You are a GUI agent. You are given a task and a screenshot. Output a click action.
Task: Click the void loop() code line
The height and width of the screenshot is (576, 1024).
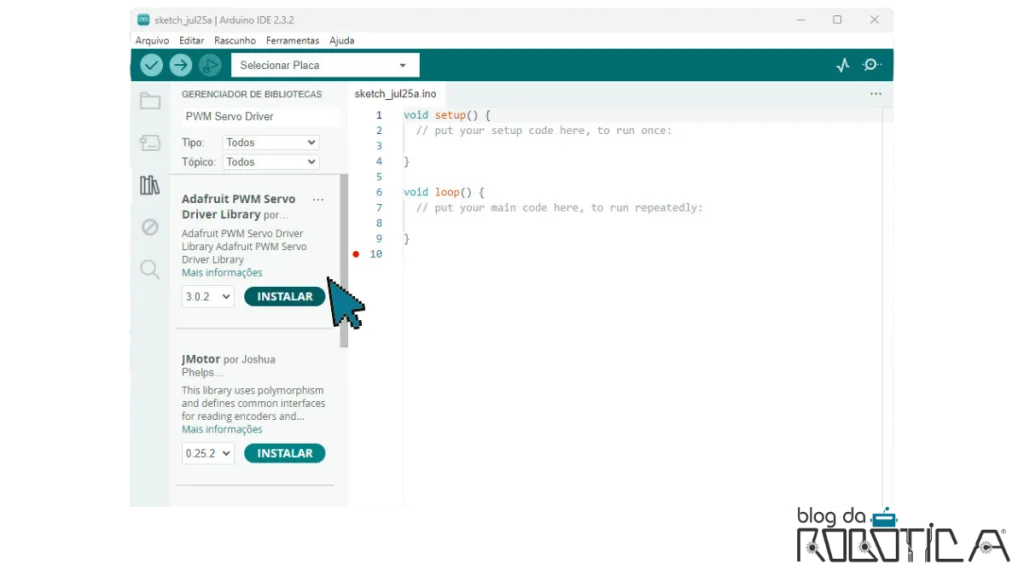[444, 193]
